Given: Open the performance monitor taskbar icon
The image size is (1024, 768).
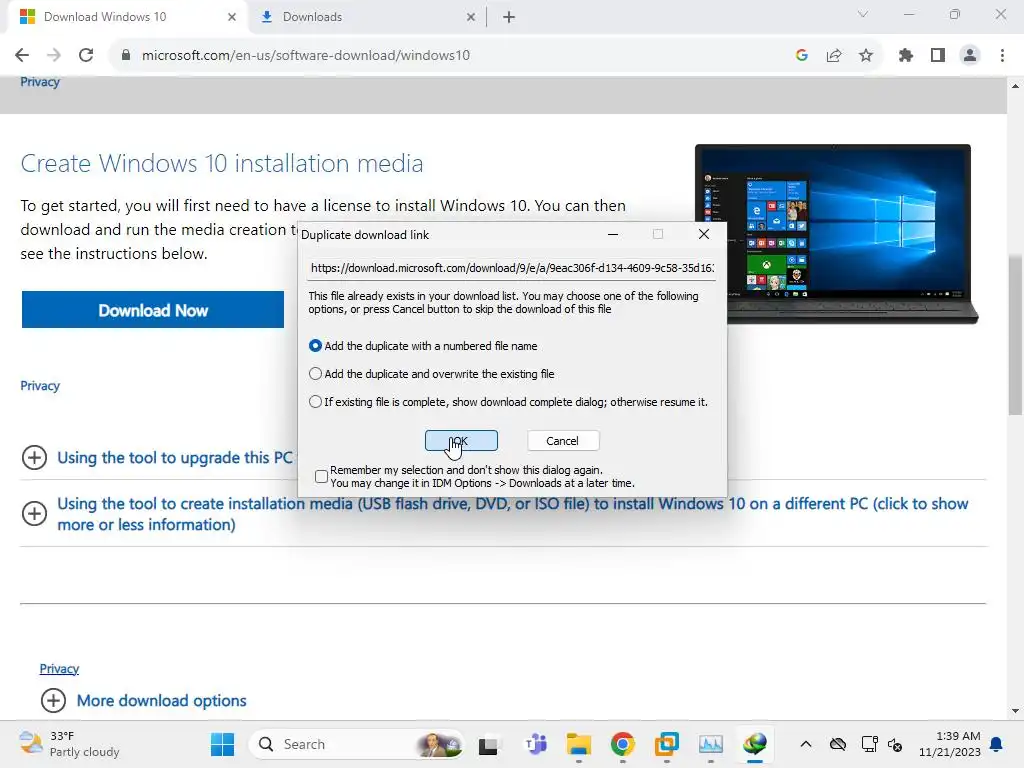Looking at the screenshot, I should coord(711,744).
